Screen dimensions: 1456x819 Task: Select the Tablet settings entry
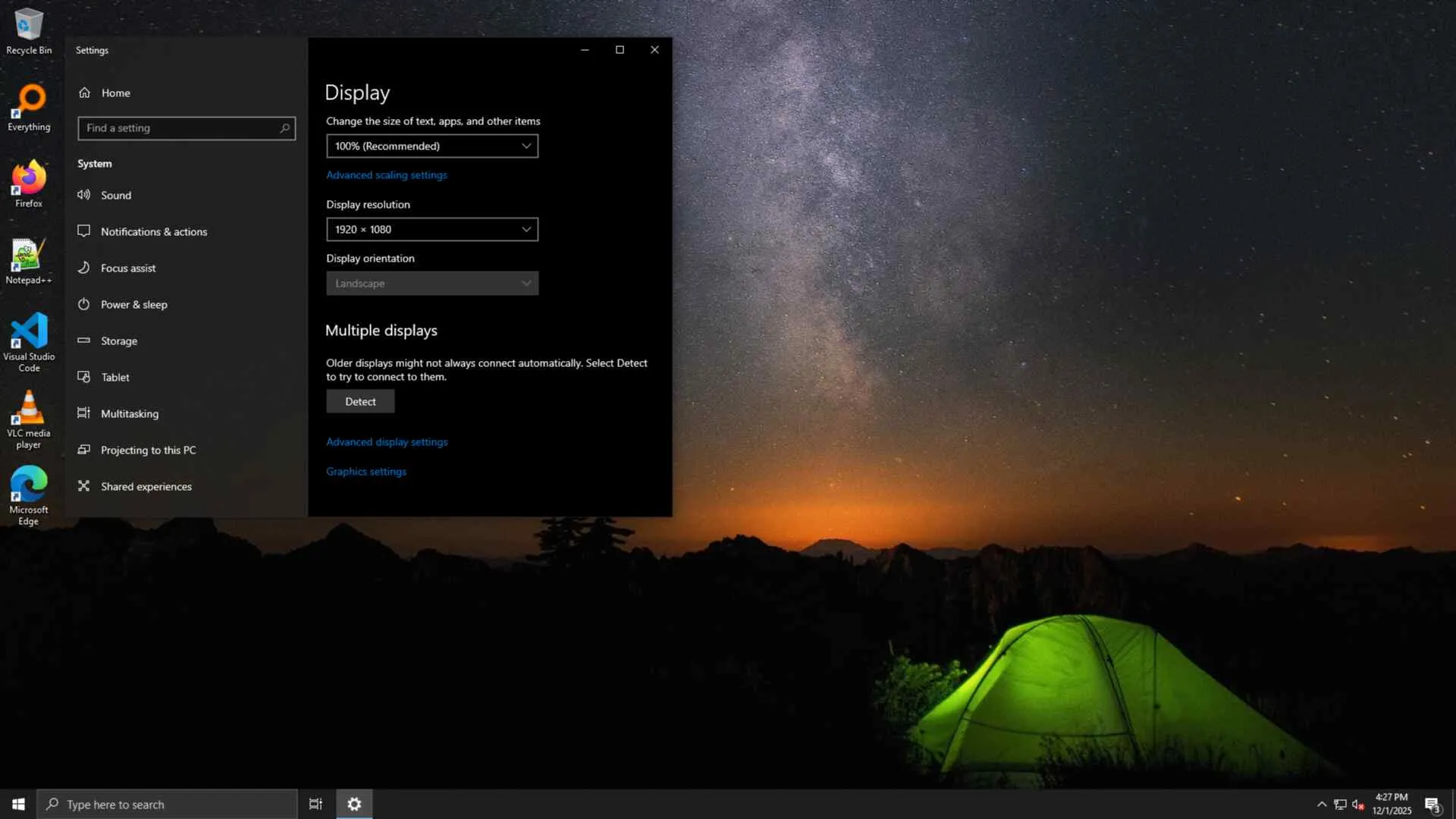click(x=115, y=377)
